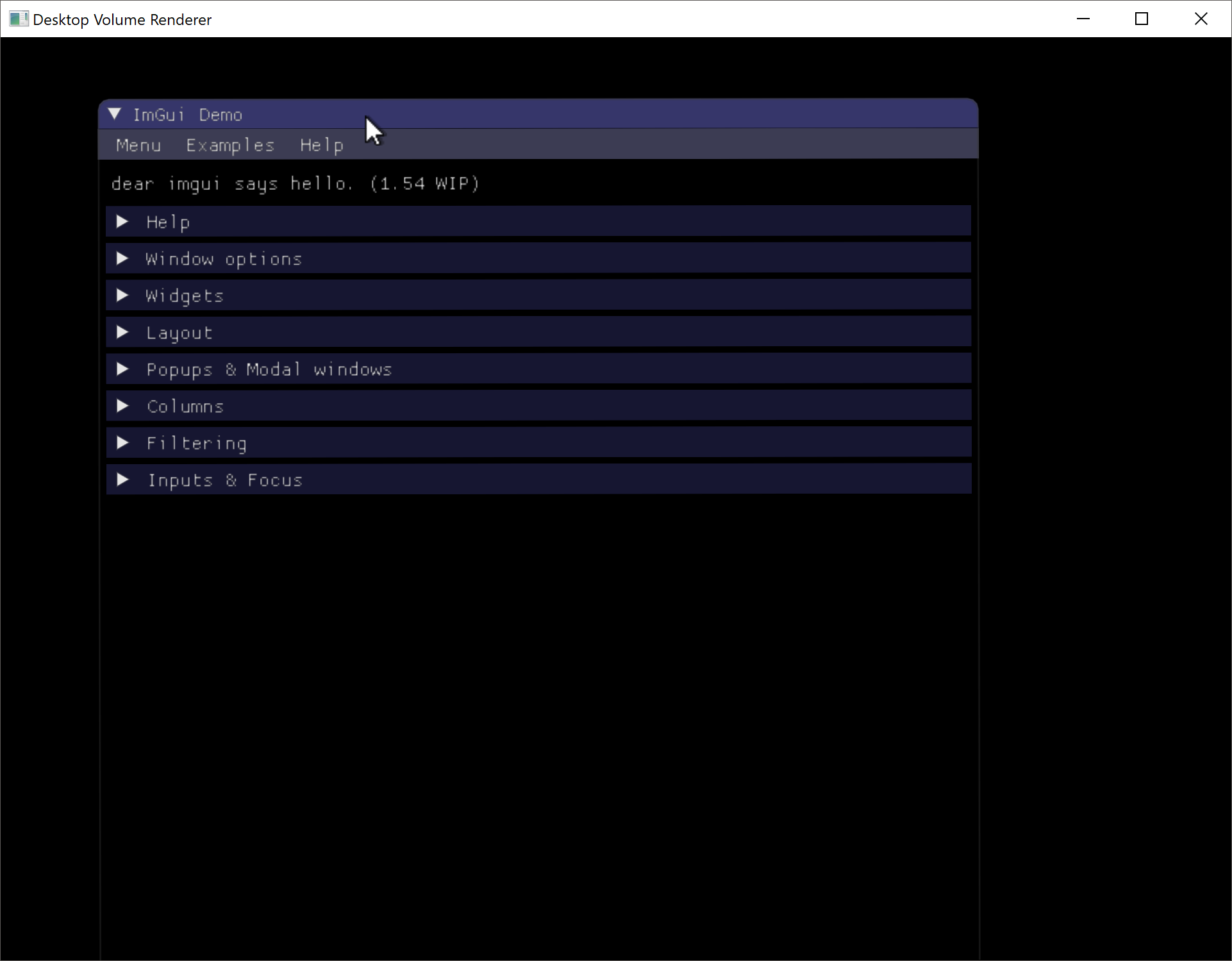Open the Help collapsing header text
Image resolution: width=1232 pixels, height=961 pixels.
tap(168, 221)
